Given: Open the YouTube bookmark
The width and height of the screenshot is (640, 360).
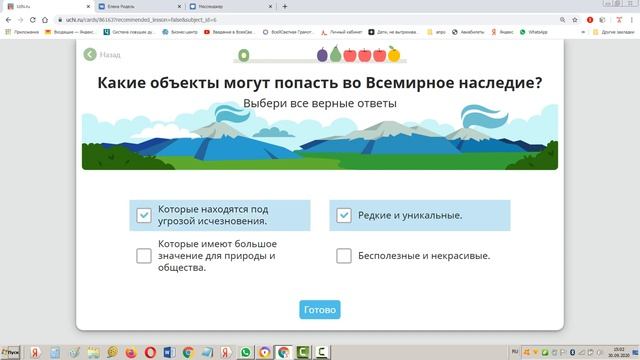Looking at the screenshot, I should pyautogui.click(x=229, y=32).
